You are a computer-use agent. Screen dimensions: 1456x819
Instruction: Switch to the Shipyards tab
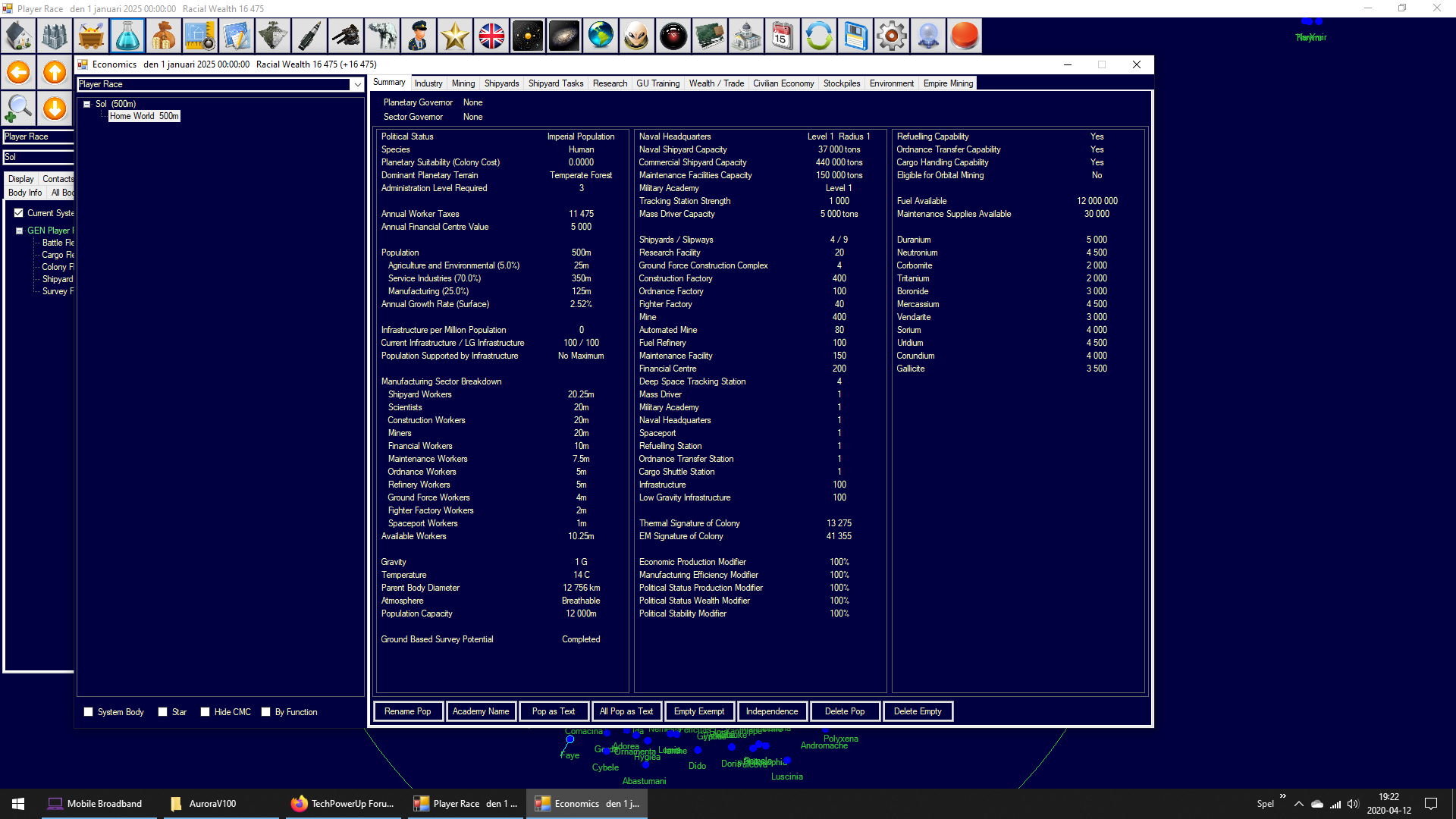click(x=501, y=83)
